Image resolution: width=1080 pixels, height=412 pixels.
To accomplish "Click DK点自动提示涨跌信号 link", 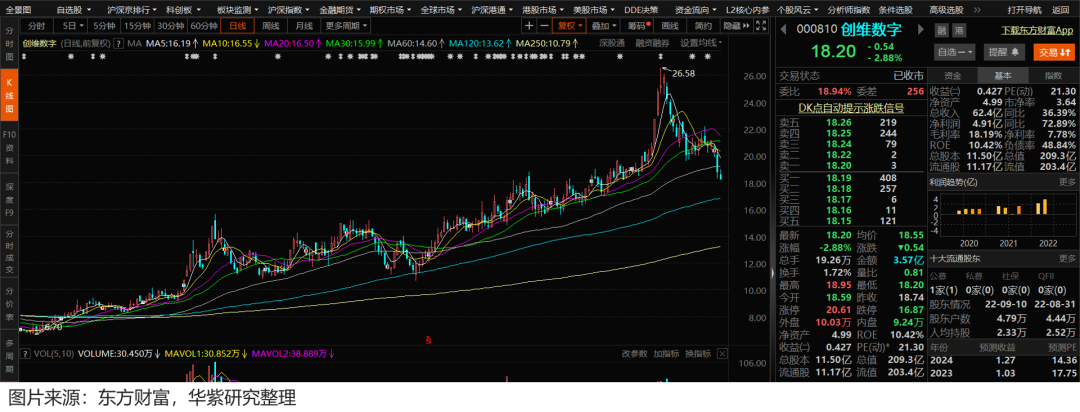I will click(851, 107).
